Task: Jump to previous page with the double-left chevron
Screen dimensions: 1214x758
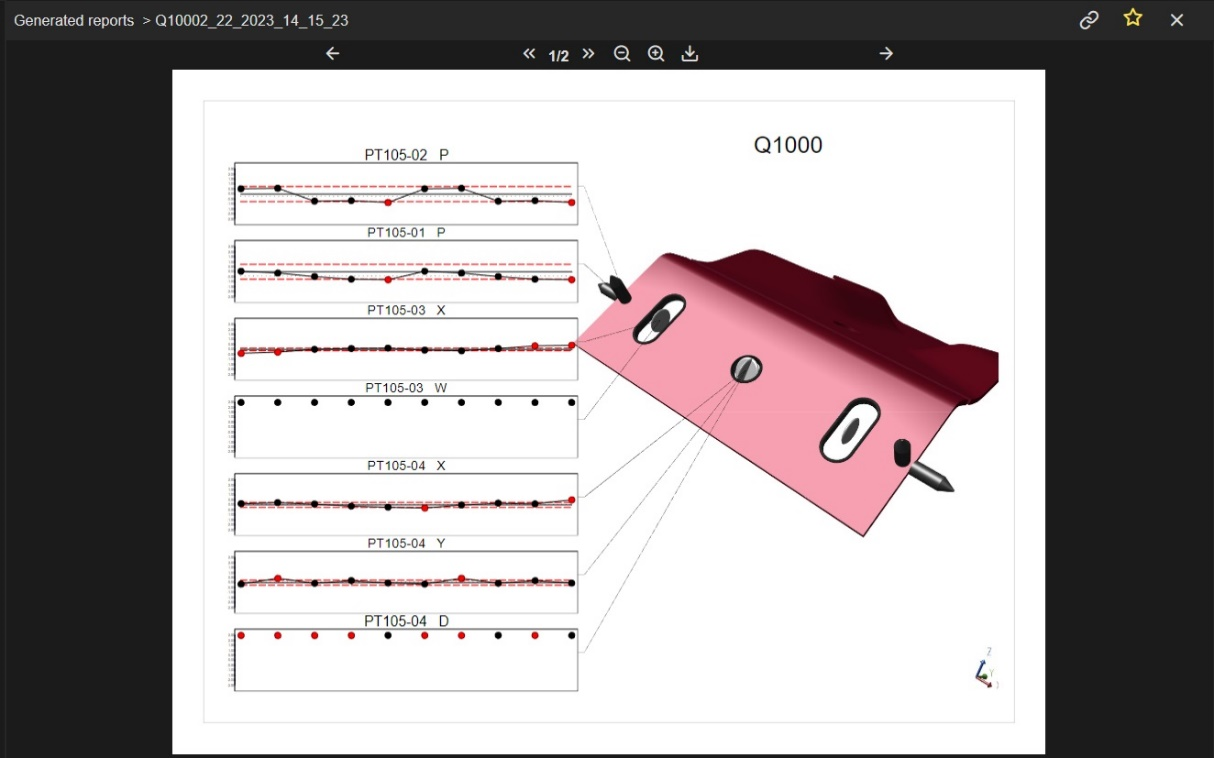Action: pyautogui.click(x=529, y=54)
